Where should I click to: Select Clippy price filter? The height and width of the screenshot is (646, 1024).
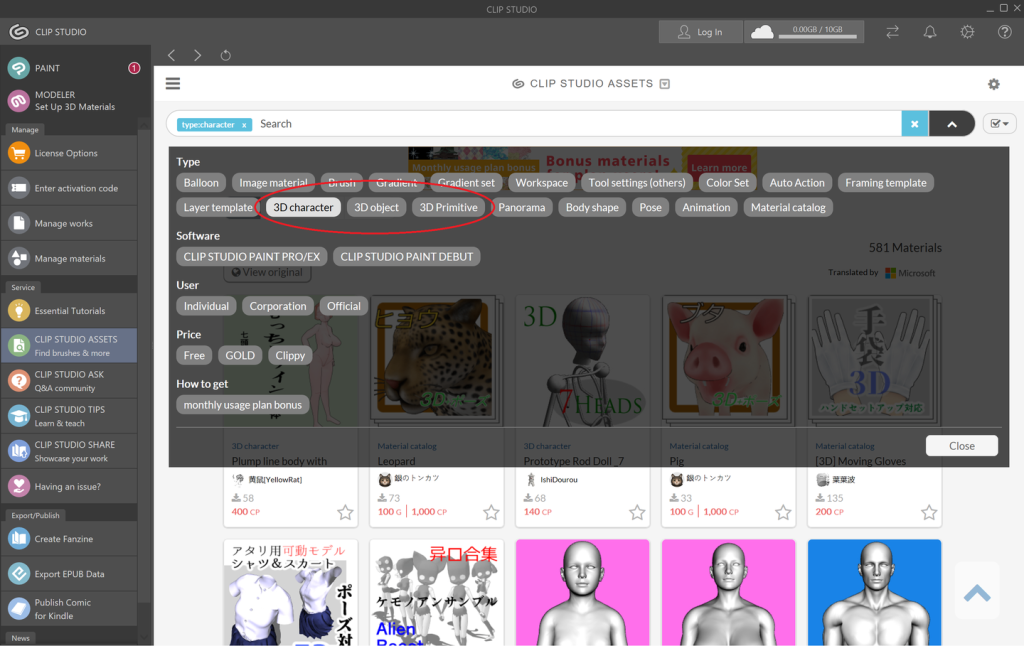click(x=290, y=355)
